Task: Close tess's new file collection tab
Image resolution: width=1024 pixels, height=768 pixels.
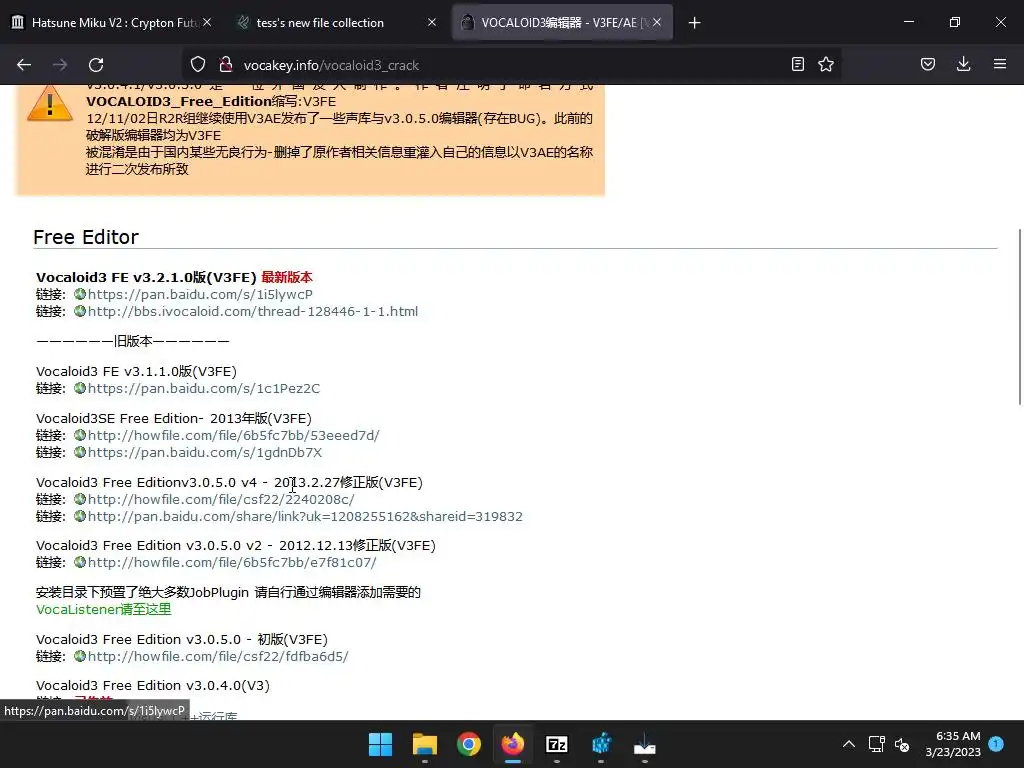Action: pos(432,22)
